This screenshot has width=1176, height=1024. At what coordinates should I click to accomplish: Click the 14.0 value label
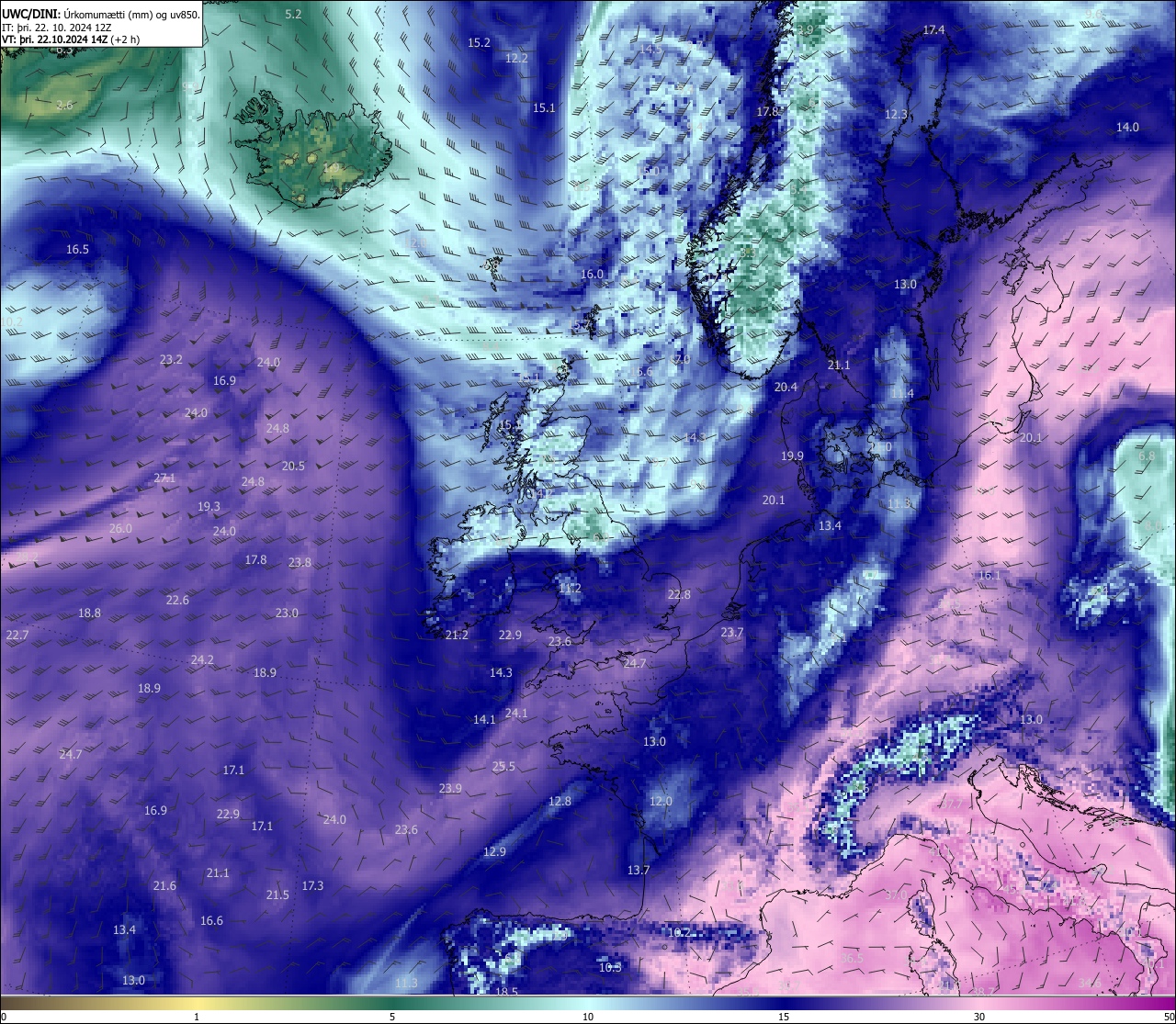(x=1127, y=127)
